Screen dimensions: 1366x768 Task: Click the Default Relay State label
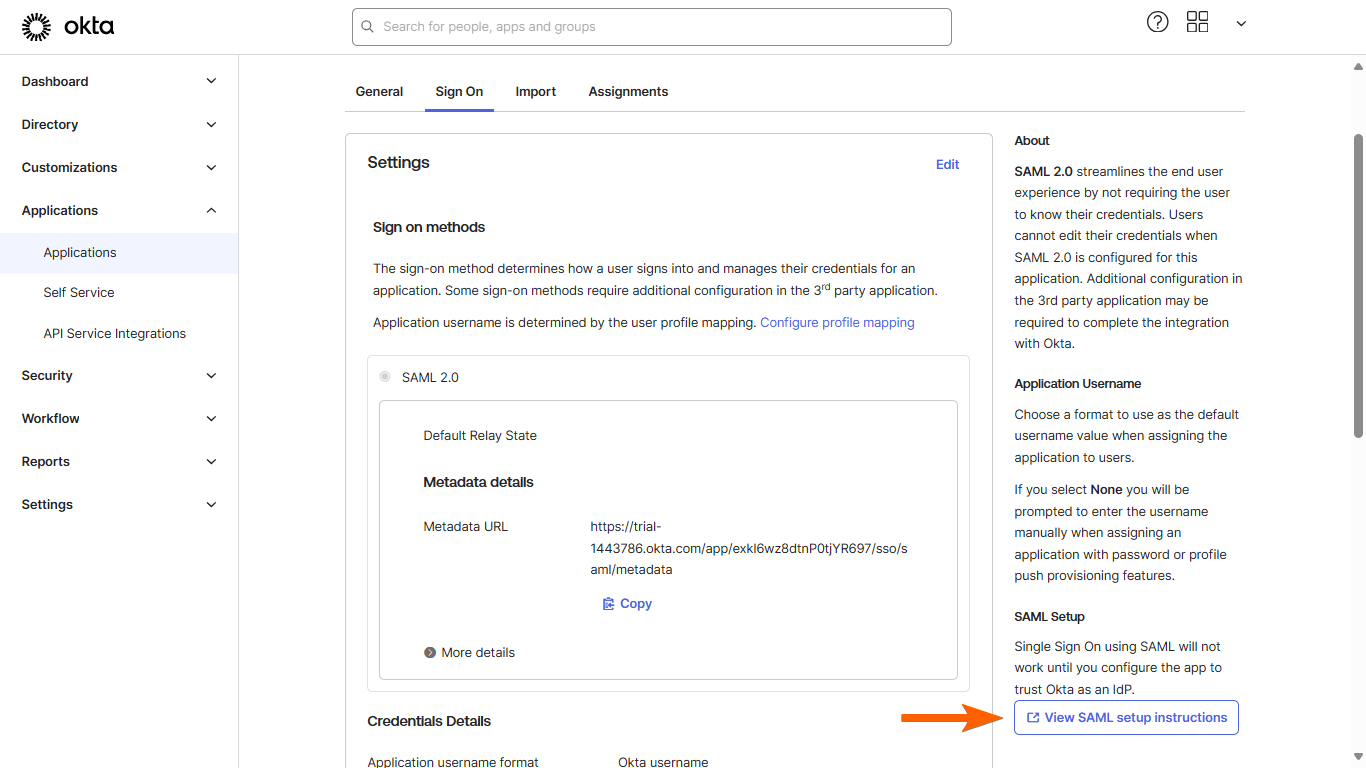click(480, 435)
